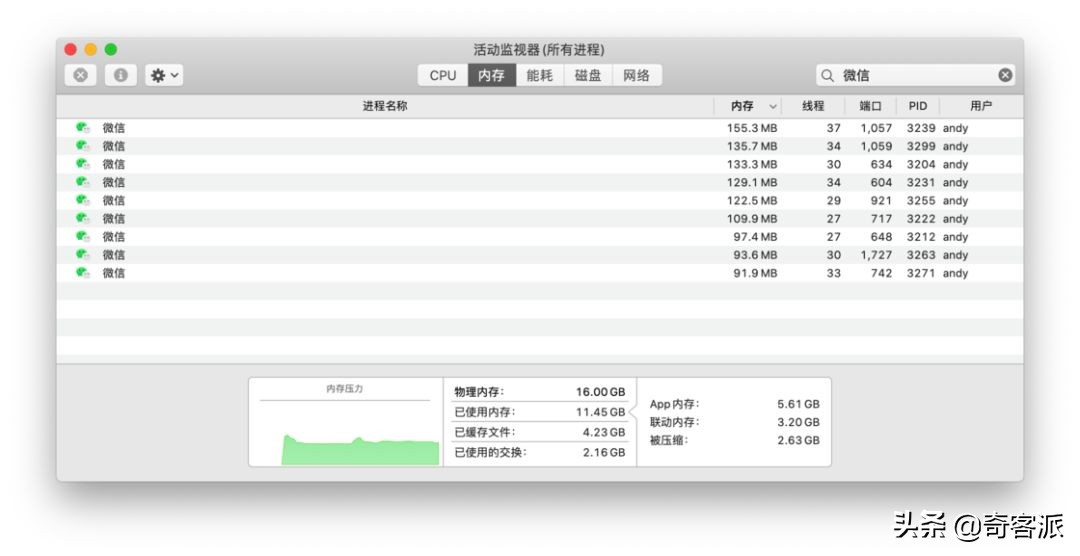Switch to the 能耗 tab

[x=540, y=75]
